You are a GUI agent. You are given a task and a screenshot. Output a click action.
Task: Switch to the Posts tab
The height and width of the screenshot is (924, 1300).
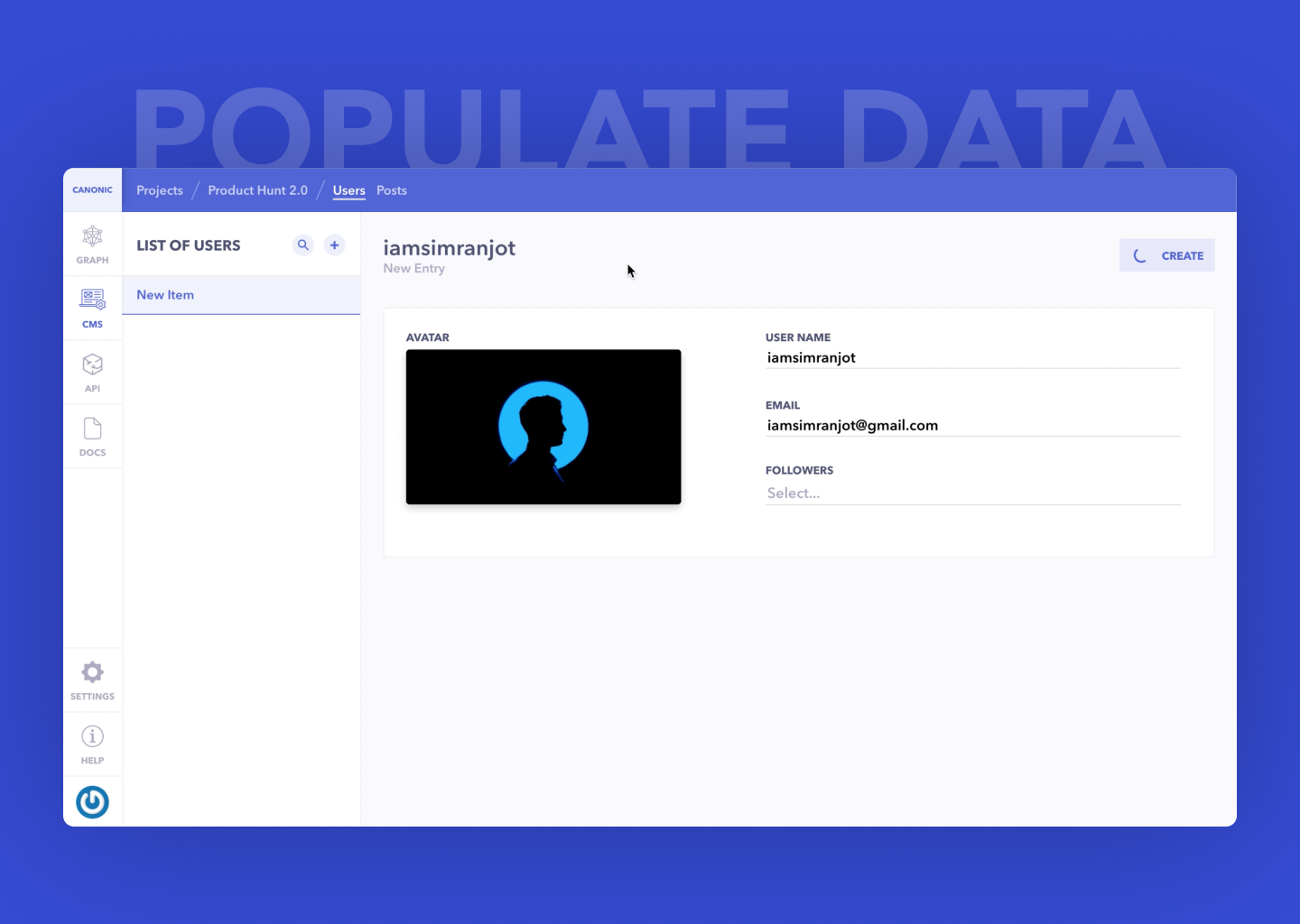pos(392,190)
